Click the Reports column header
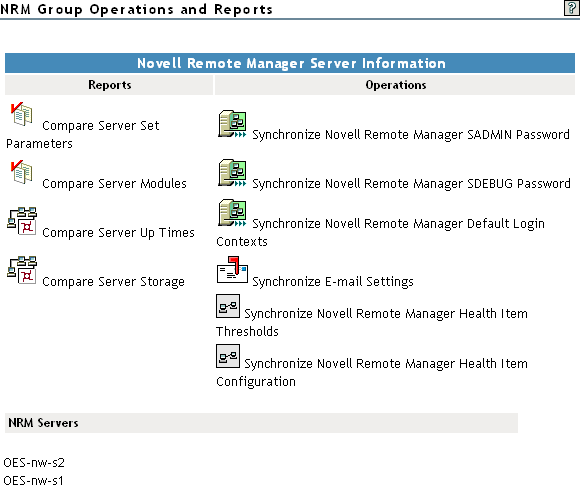The height and width of the screenshot is (486, 580). tap(109, 85)
